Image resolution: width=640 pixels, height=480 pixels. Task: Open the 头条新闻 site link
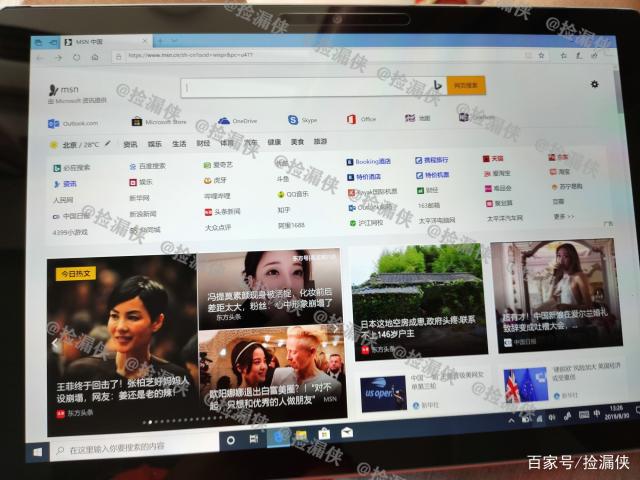(222, 212)
